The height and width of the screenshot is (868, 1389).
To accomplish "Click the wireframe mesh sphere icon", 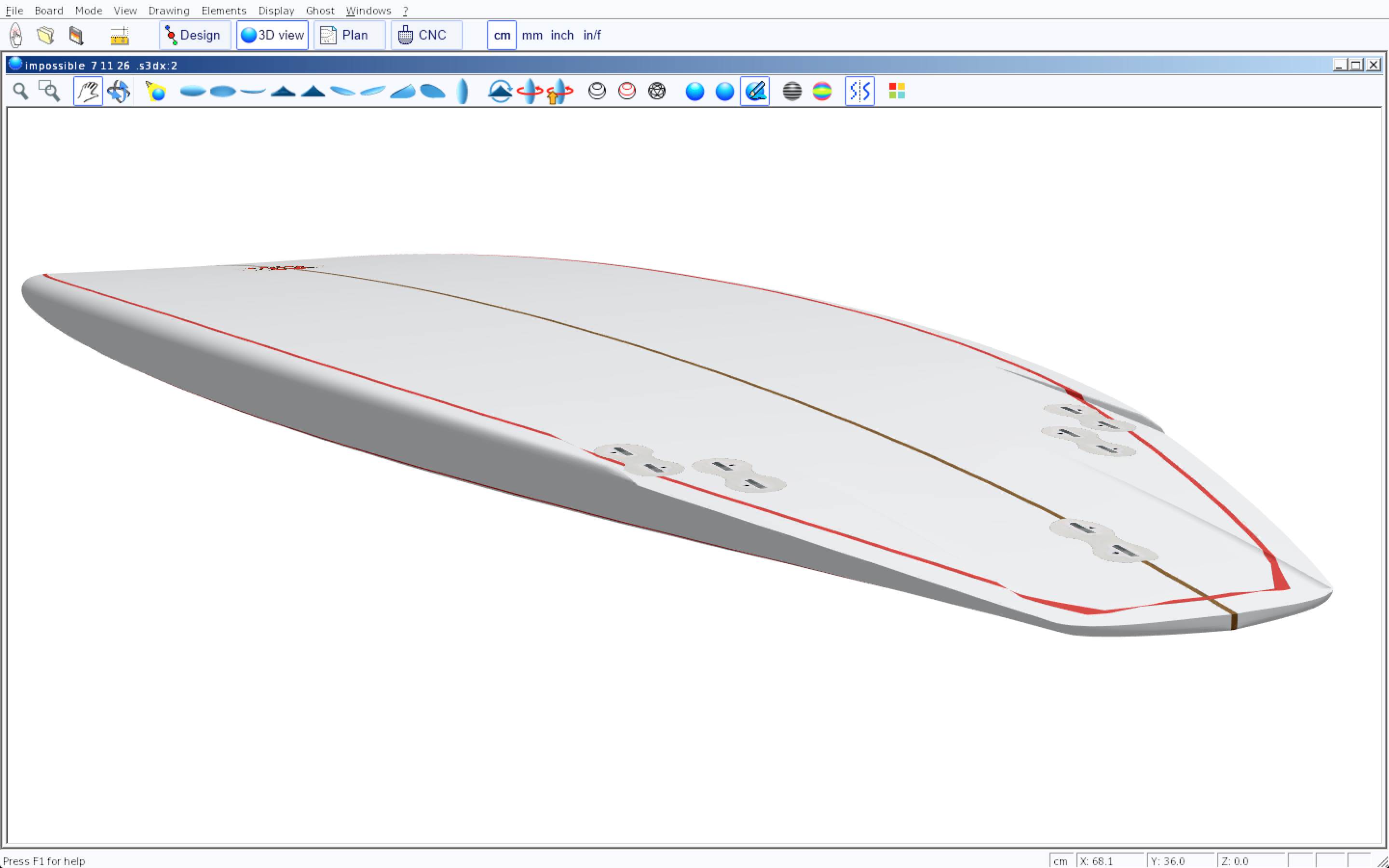I will click(x=656, y=91).
